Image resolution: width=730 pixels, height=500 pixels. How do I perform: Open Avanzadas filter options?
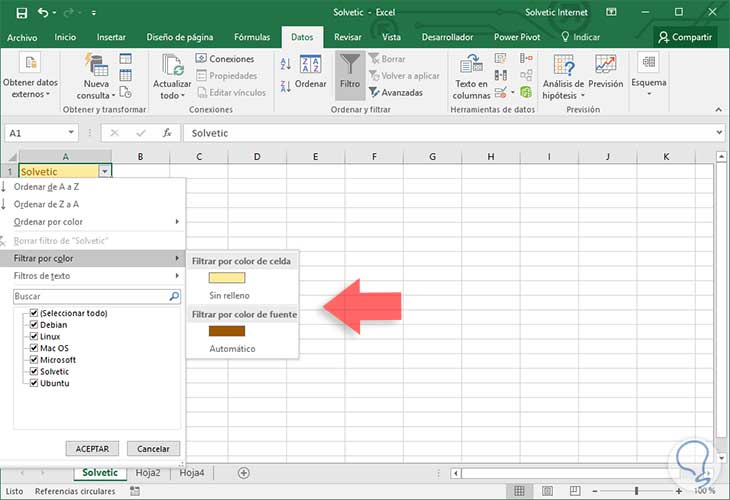pos(396,92)
